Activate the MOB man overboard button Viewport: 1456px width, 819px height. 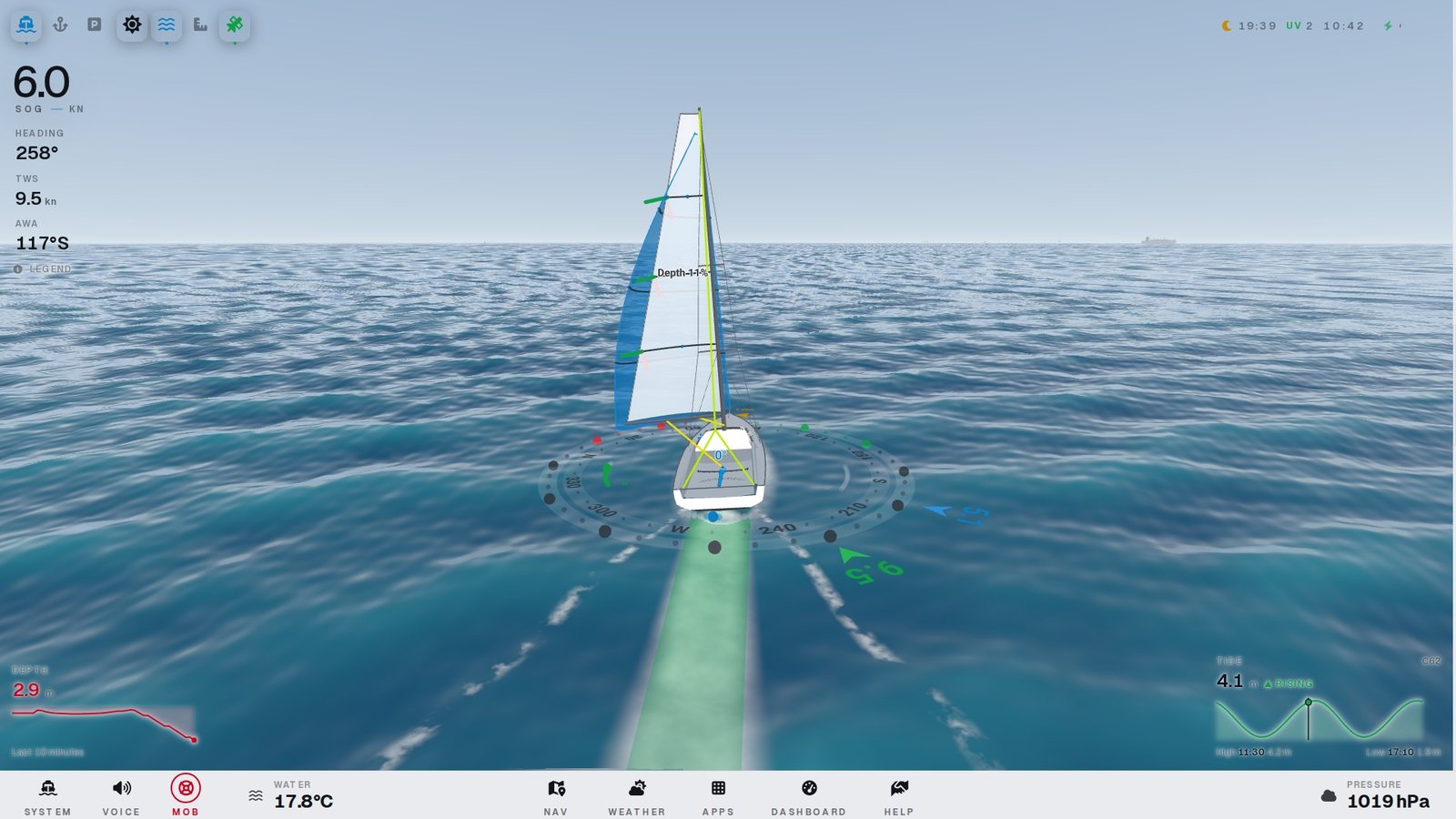coord(186,794)
